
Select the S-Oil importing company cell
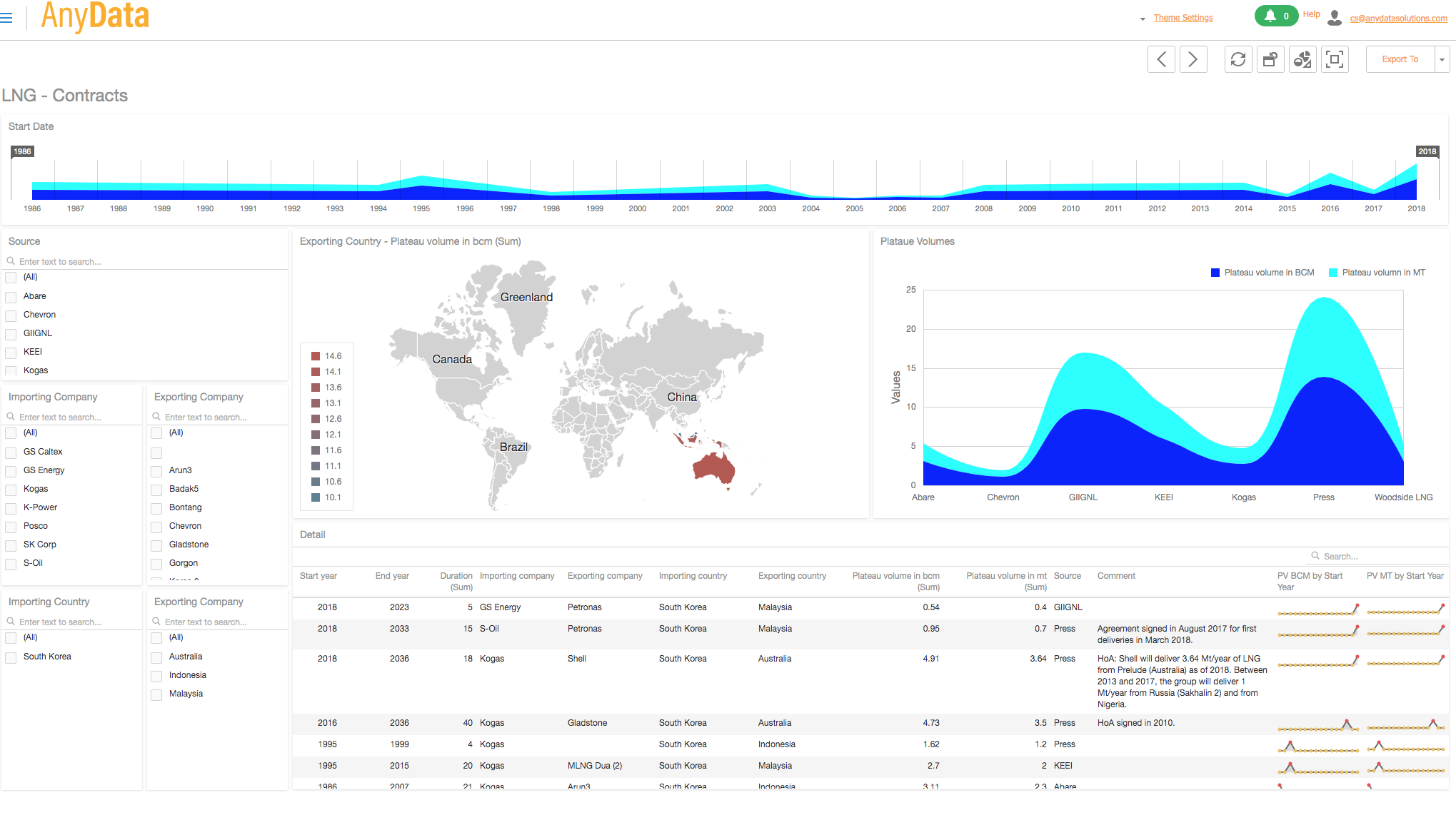489,629
